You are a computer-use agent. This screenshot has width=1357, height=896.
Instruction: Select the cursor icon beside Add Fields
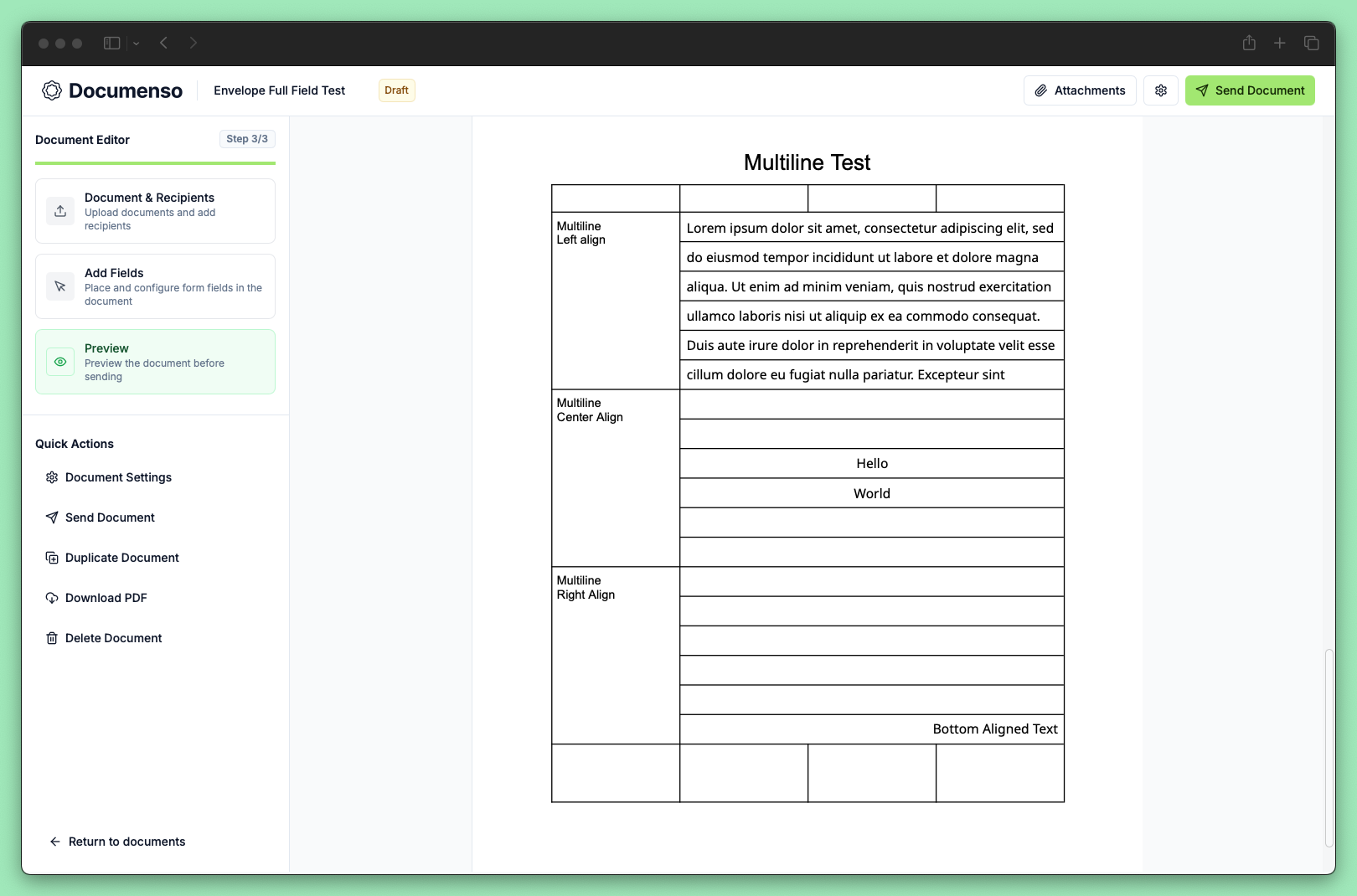pos(59,286)
